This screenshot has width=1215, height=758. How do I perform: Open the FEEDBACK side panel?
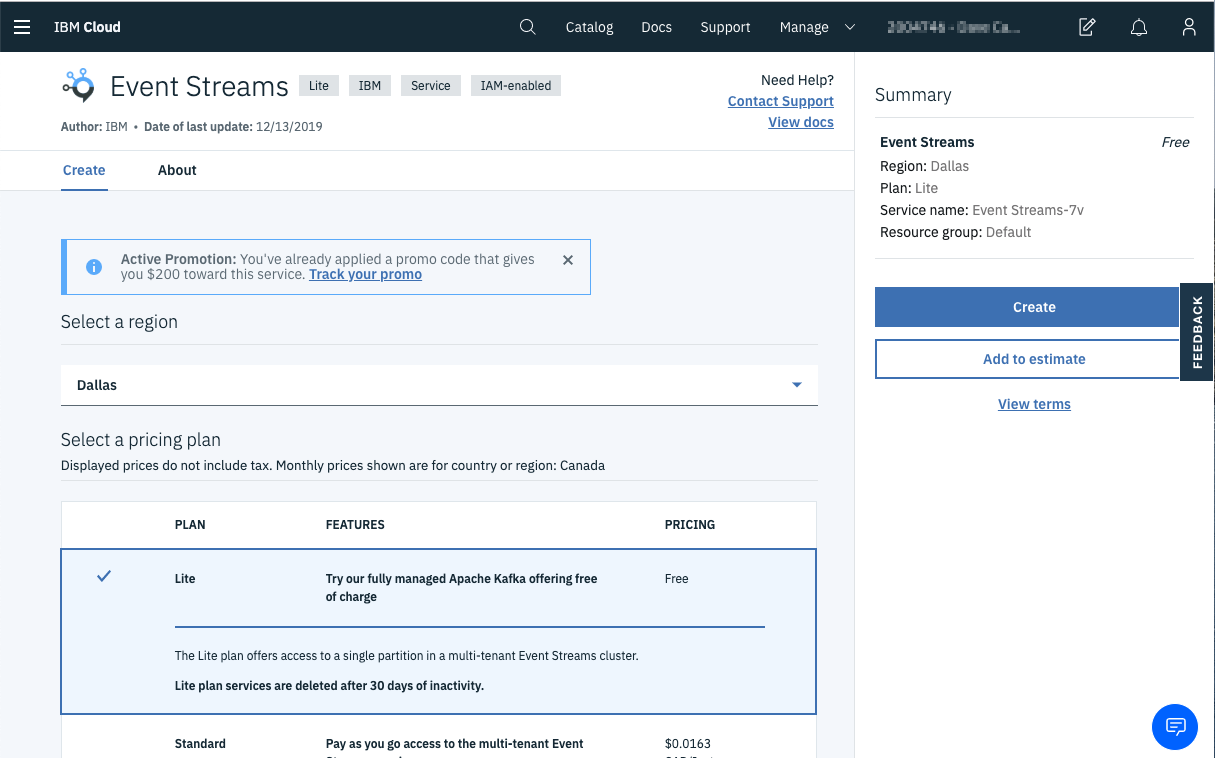(1196, 332)
